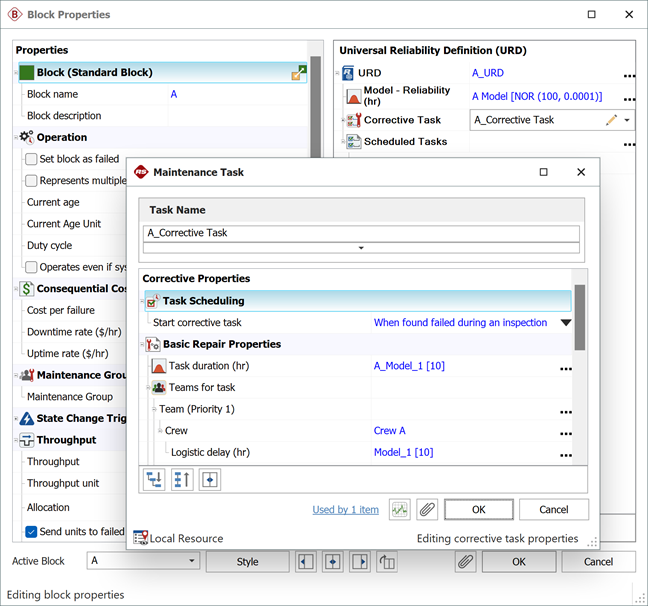Open the plot icon next to Used by link
This screenshot has width=648, height=606.
point(400,509)
